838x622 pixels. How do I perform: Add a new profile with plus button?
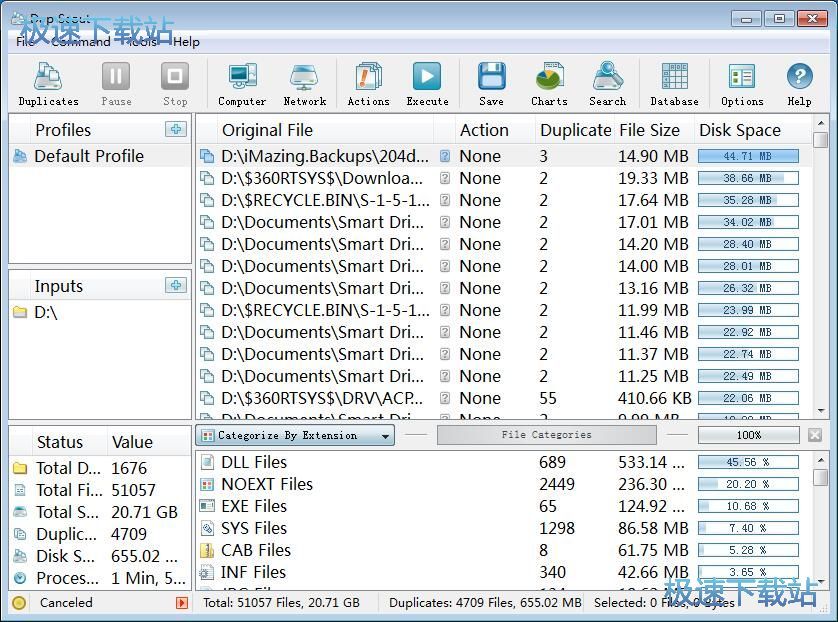(x=176, y=129)
